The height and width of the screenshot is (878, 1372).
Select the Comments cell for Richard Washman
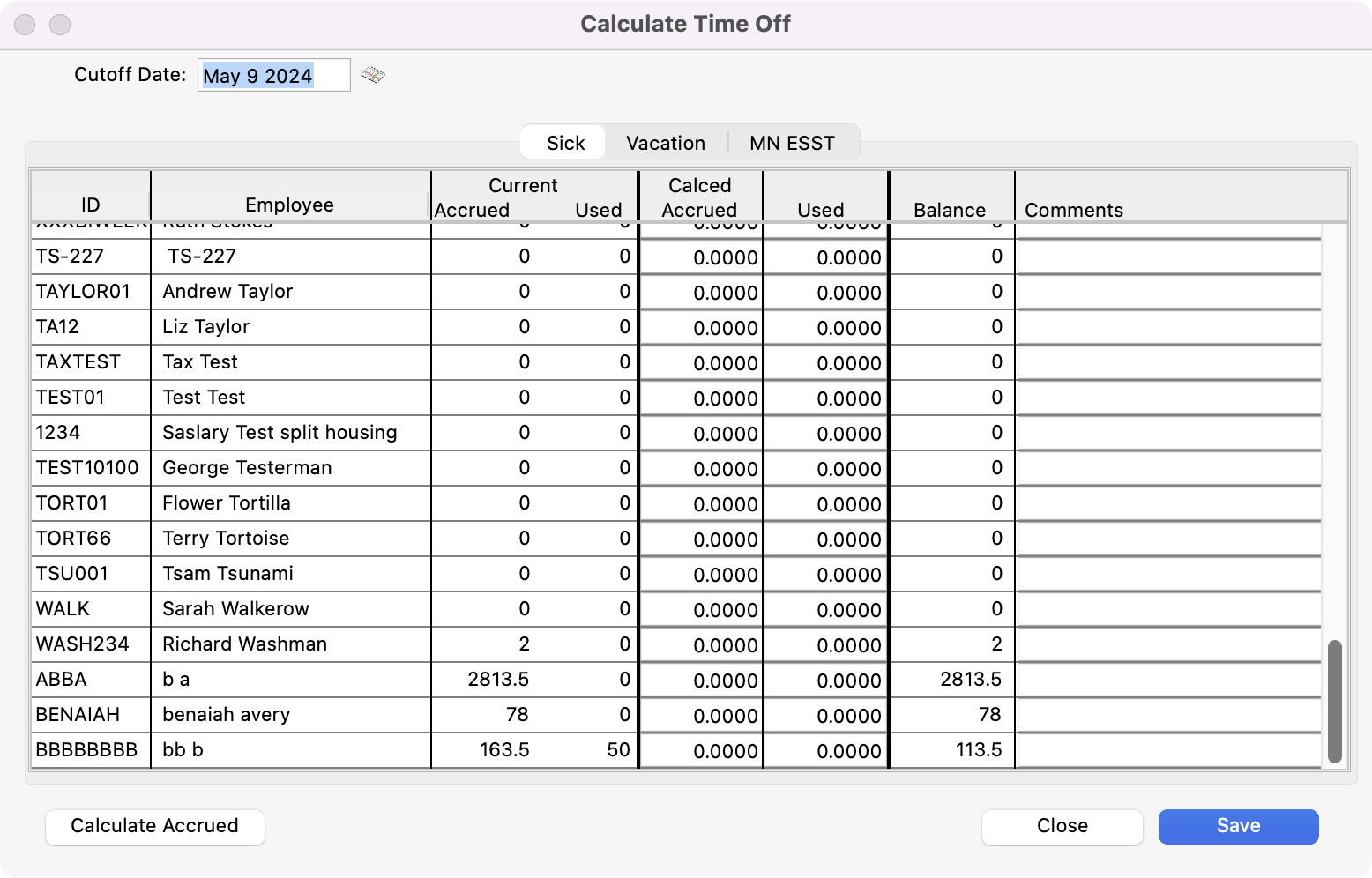(x=1168, y=644)
